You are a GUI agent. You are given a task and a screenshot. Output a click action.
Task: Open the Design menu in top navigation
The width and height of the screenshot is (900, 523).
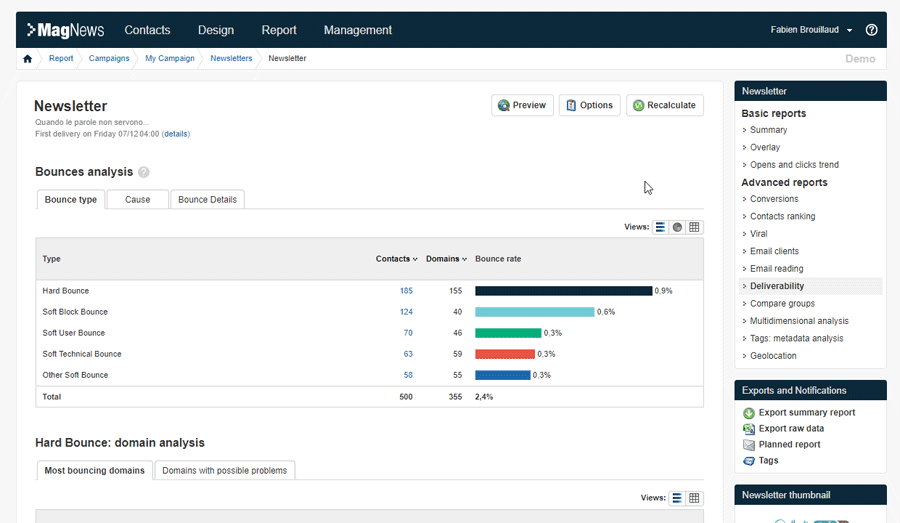(216, 30)
